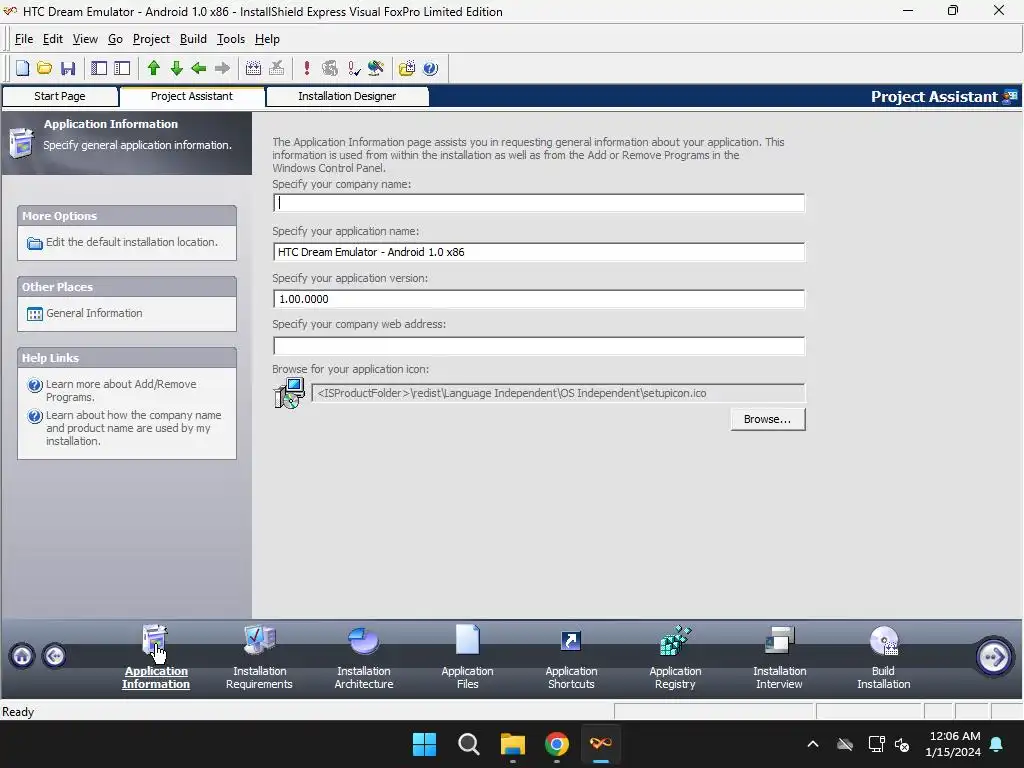The width and height of the screenshot is (1024, 768).
Task: Open the Application Files step
Action: [x=468, y=657]
